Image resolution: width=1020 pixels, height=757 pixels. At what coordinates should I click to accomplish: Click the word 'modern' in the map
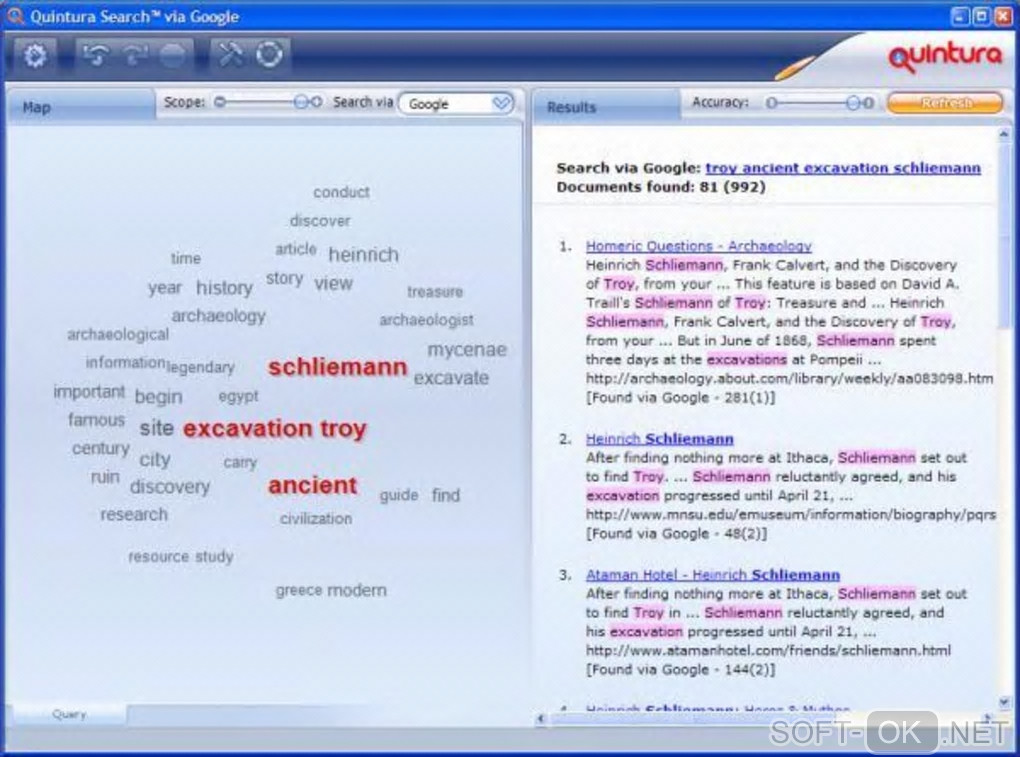[x=356, y=590]
